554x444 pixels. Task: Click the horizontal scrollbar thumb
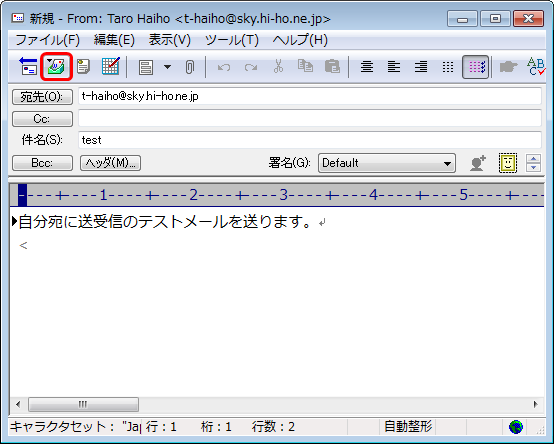[x=83, y=404]
